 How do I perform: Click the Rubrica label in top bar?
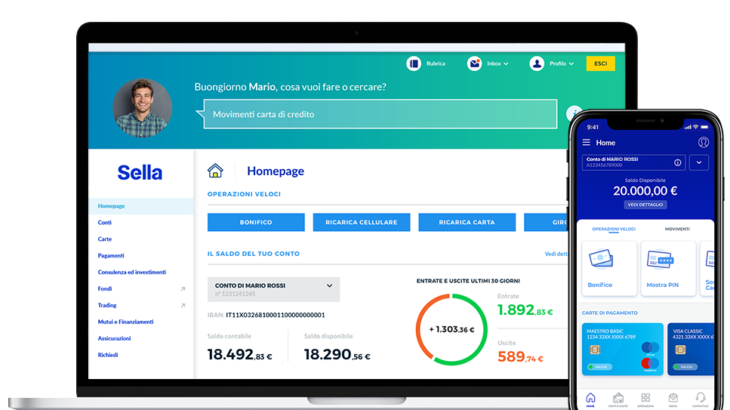tap(435, 63)
